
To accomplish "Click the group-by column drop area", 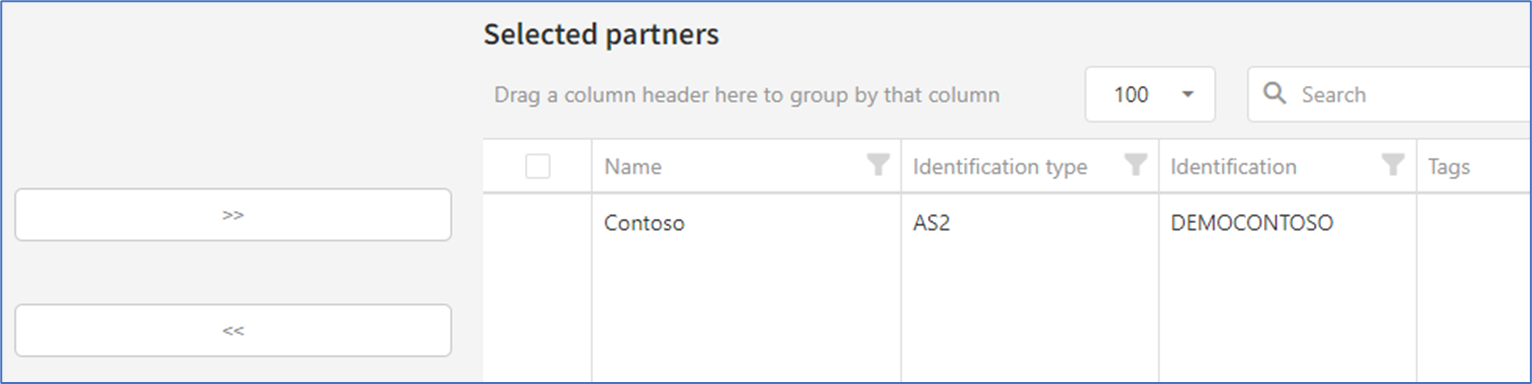I will [x=747, y=96].
